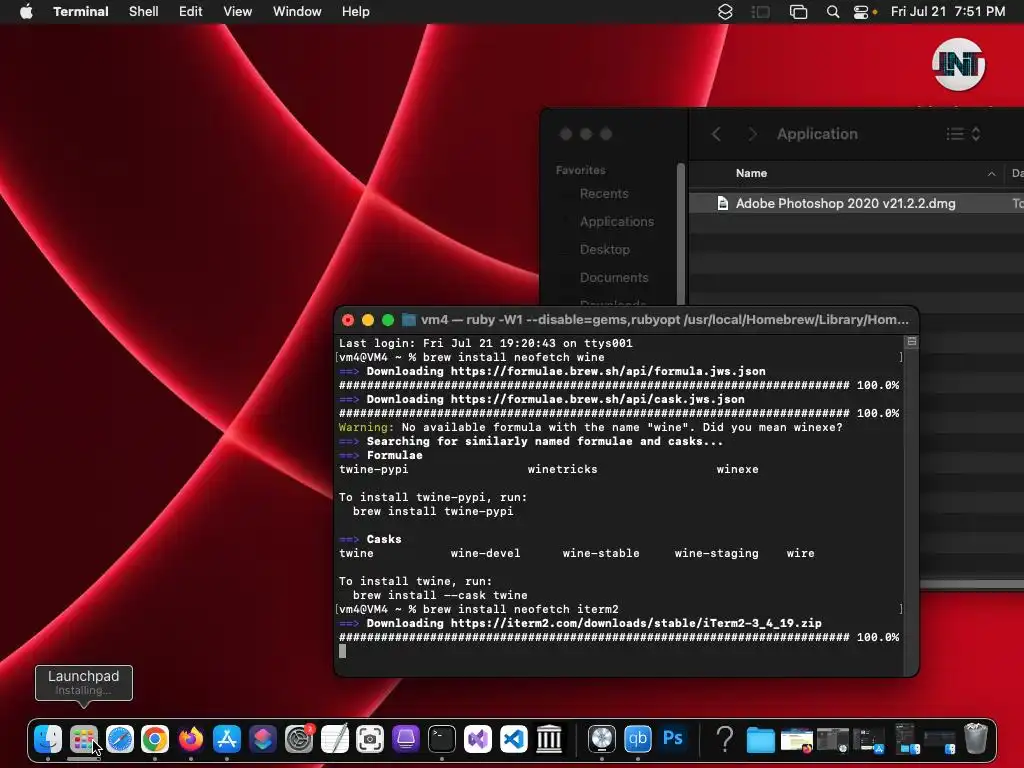Image resolution: width=1024 pixels, height=768 pixels.
Task: Click the Terminal window title text
Action: 665,319
